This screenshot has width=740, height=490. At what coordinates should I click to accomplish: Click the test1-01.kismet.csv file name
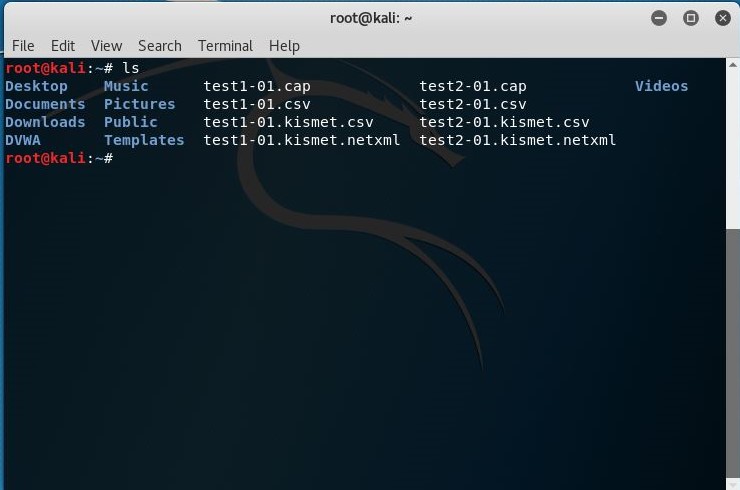tap(288, 122)
